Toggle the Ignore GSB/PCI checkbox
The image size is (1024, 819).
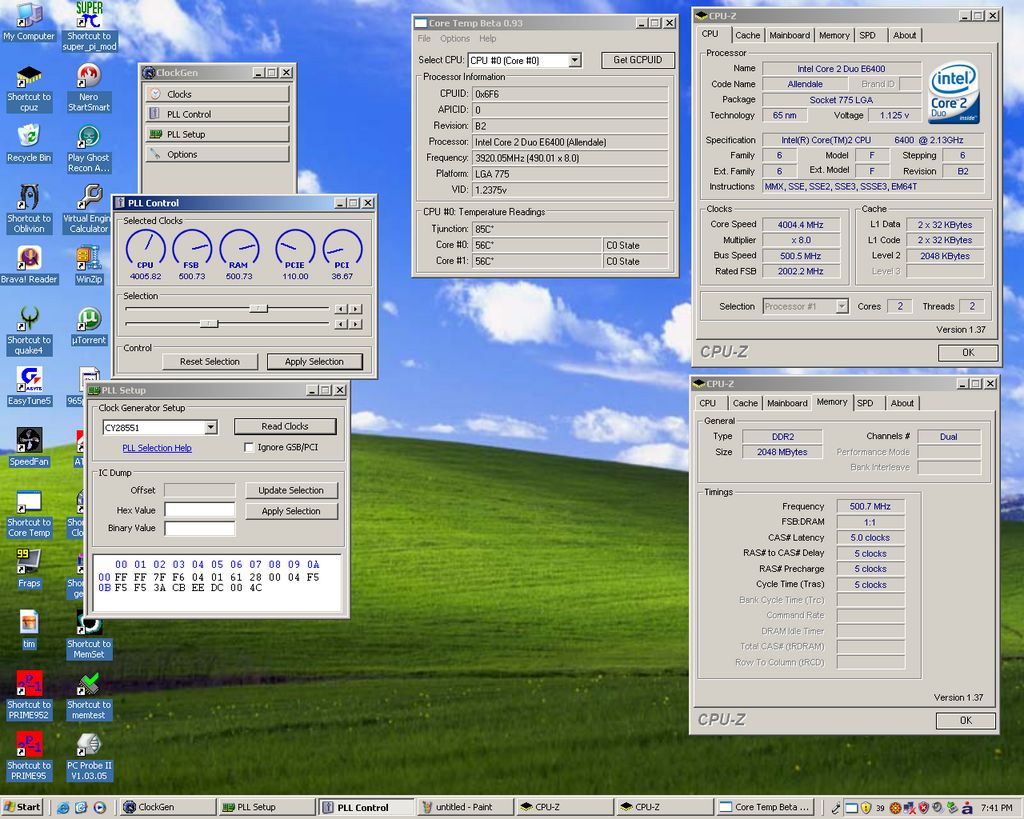pos(249,448)
